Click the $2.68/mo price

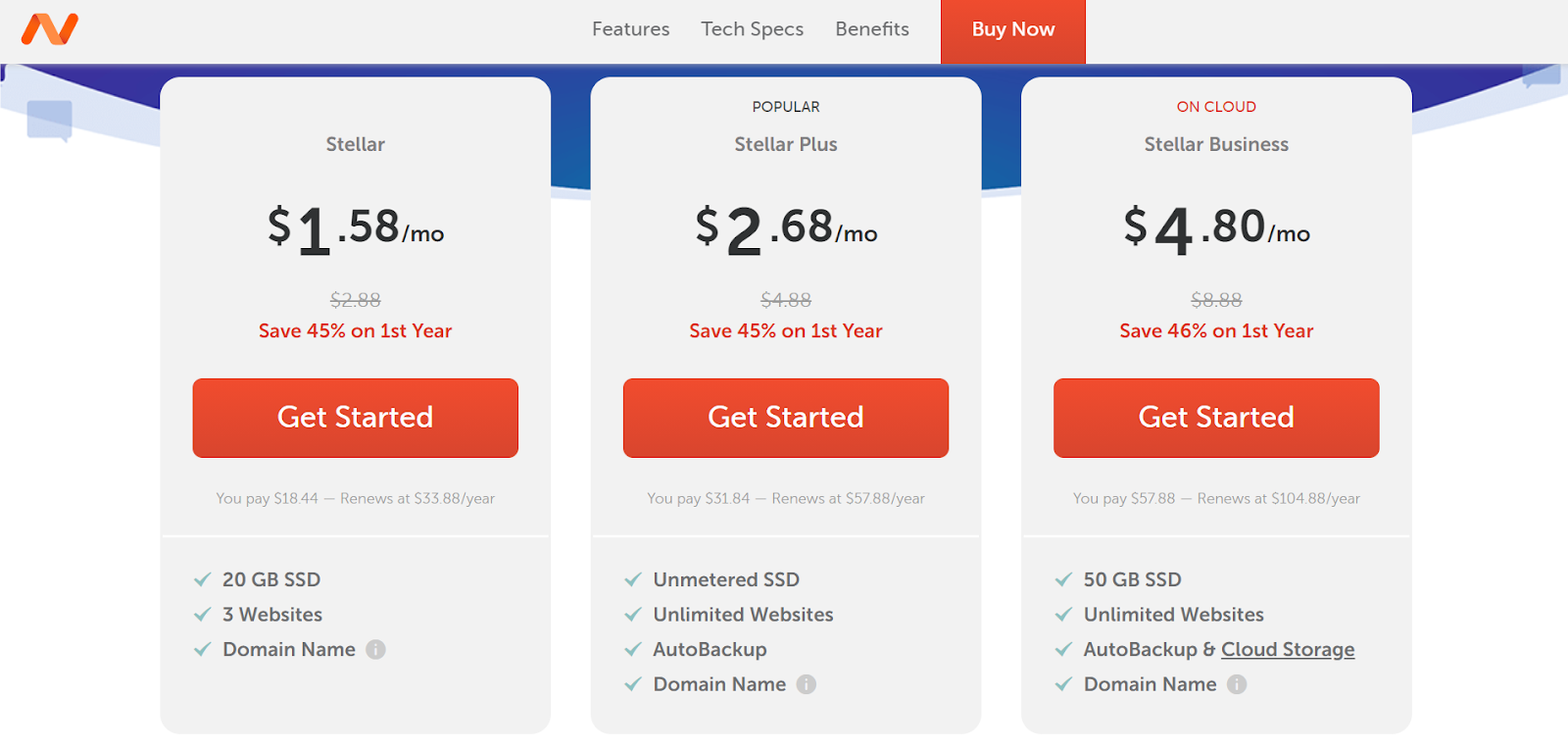coord(786,230)
